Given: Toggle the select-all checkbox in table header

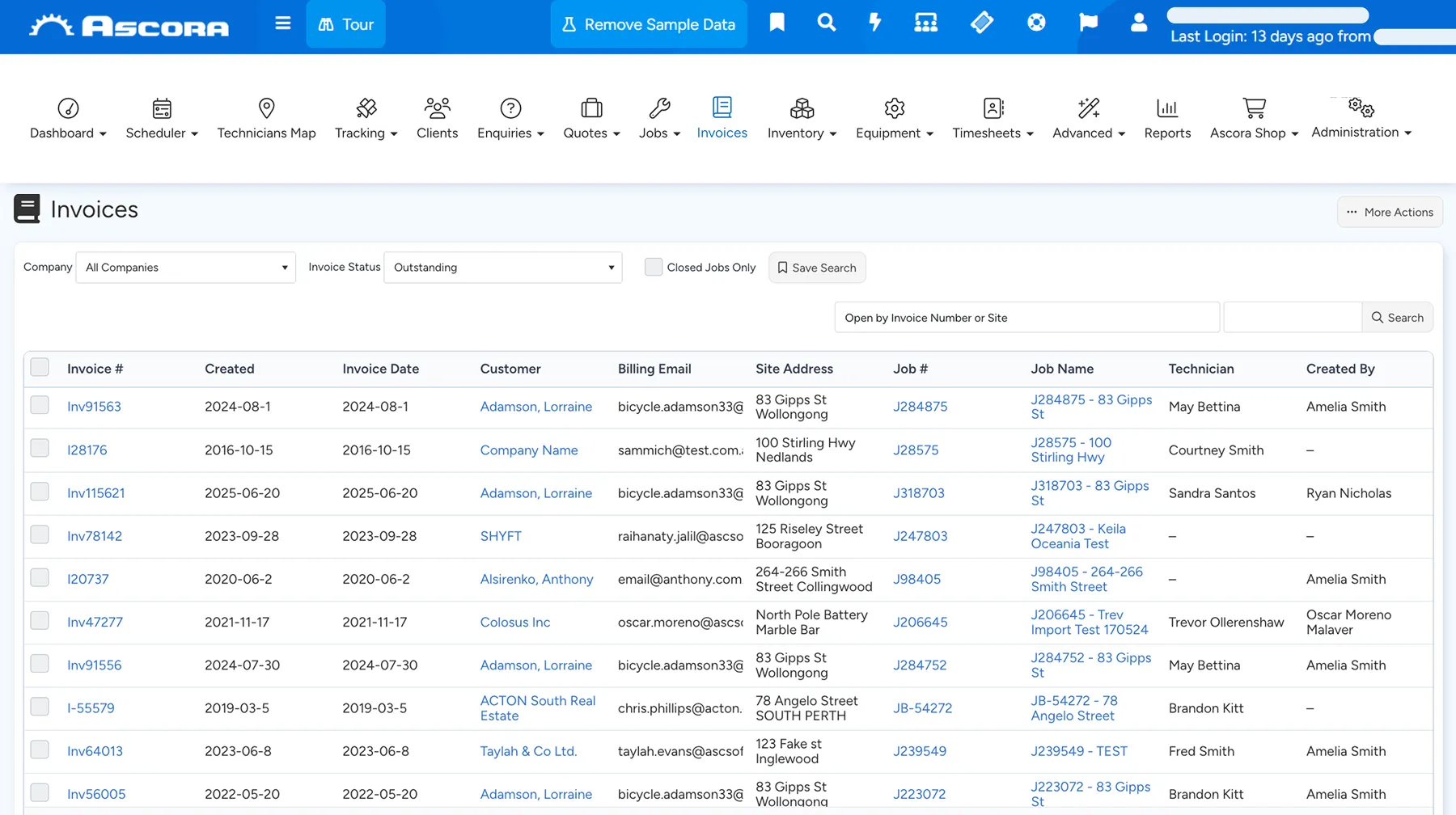Looking at the screenshot, I should 40,368.
